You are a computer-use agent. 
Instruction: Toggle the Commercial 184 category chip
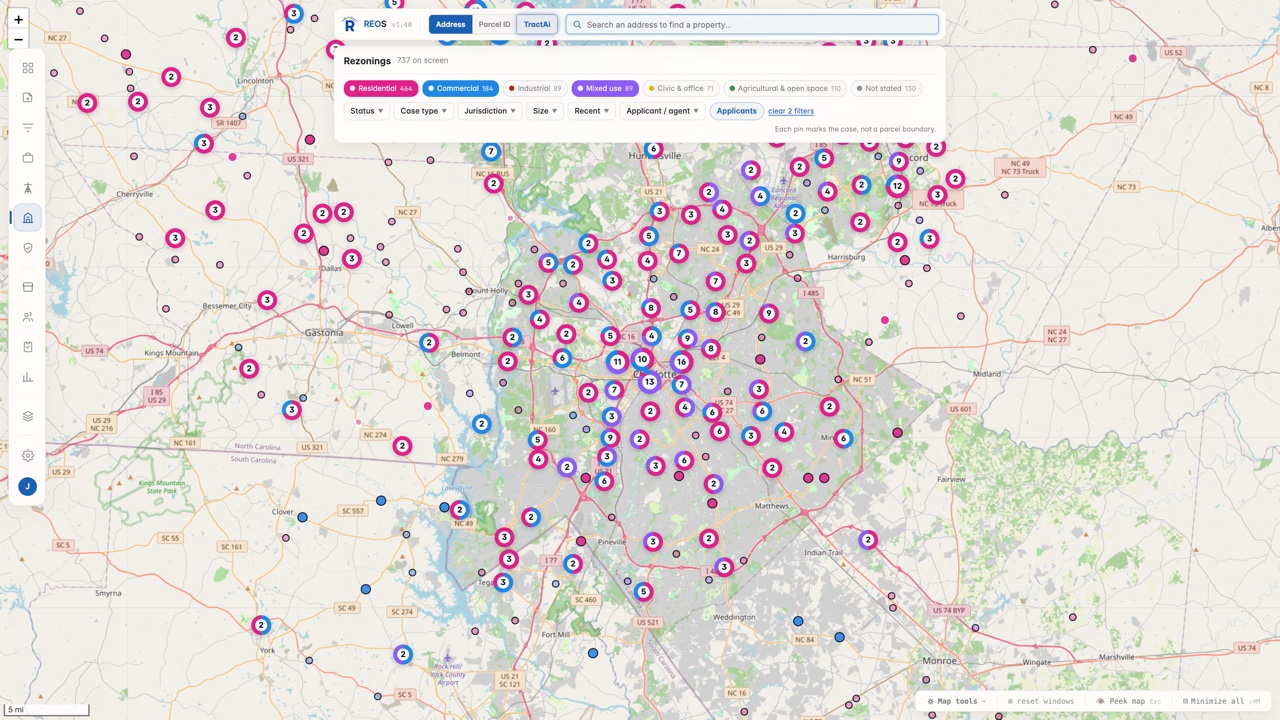[x=460, y=88]
